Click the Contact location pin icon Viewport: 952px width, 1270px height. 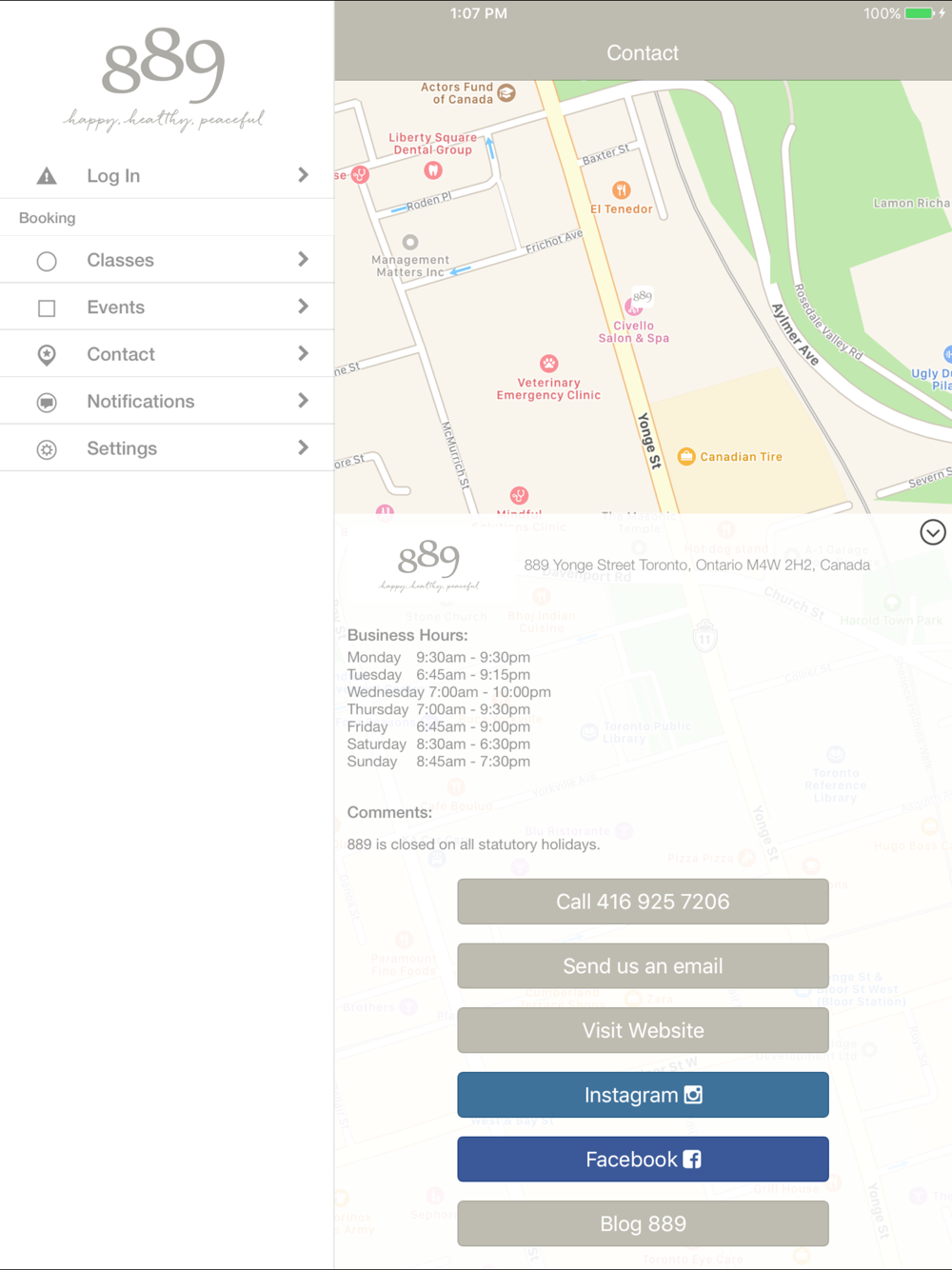tap(47, 355)
